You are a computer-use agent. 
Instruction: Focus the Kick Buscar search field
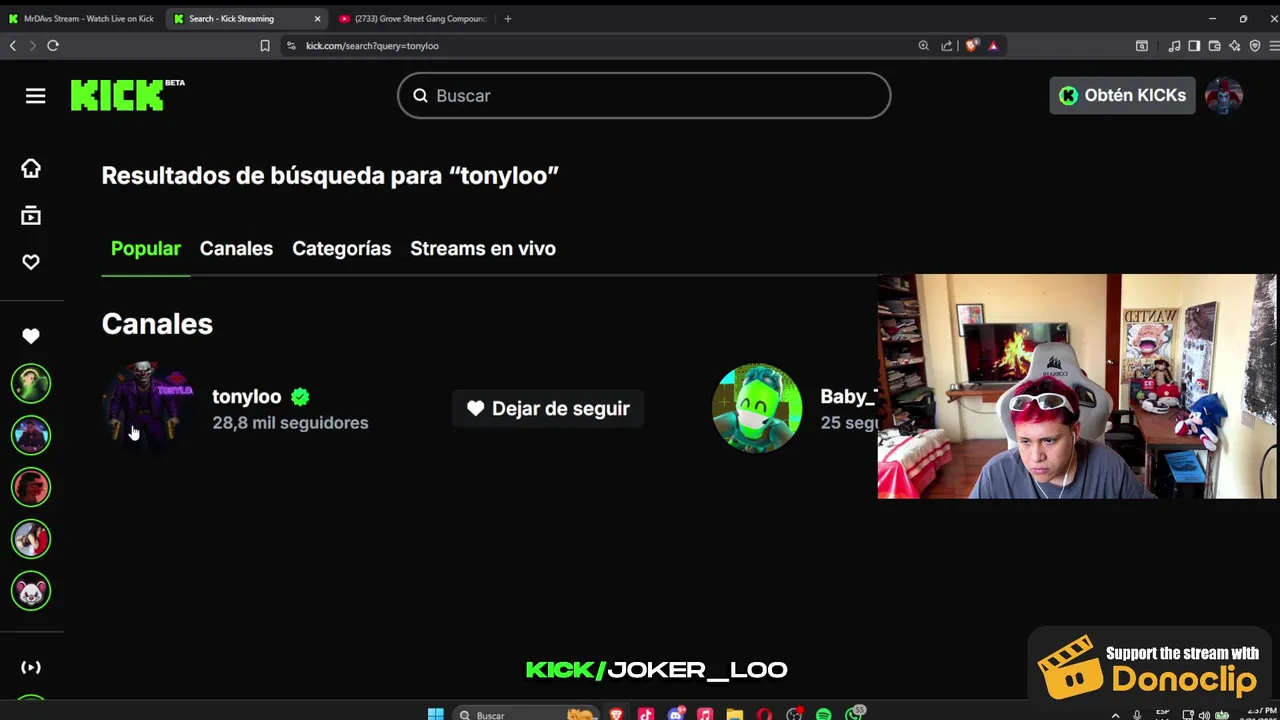[644, 95]
